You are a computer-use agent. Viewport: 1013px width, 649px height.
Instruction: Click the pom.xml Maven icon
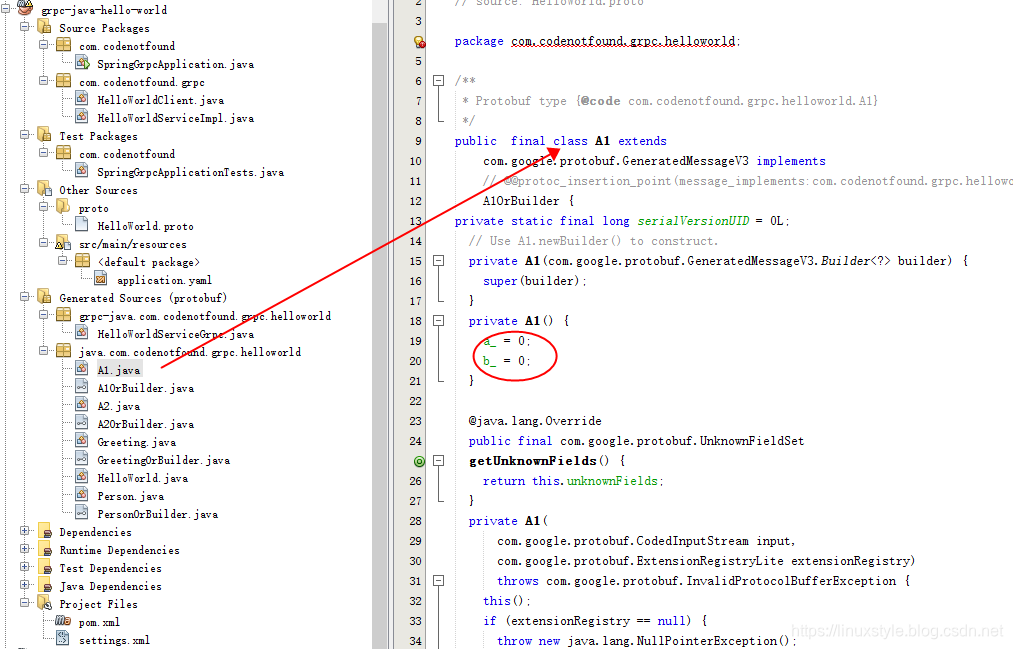(x=63, y=621)
